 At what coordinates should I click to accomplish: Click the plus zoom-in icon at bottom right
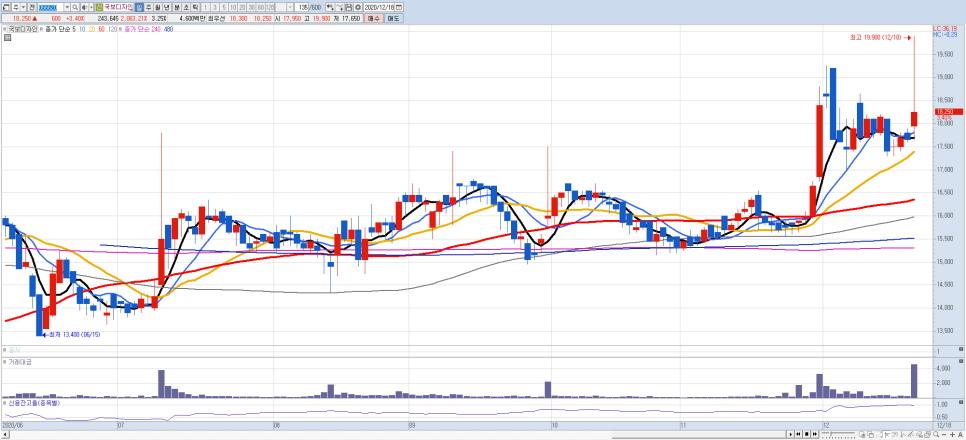(x=952, y=434)
